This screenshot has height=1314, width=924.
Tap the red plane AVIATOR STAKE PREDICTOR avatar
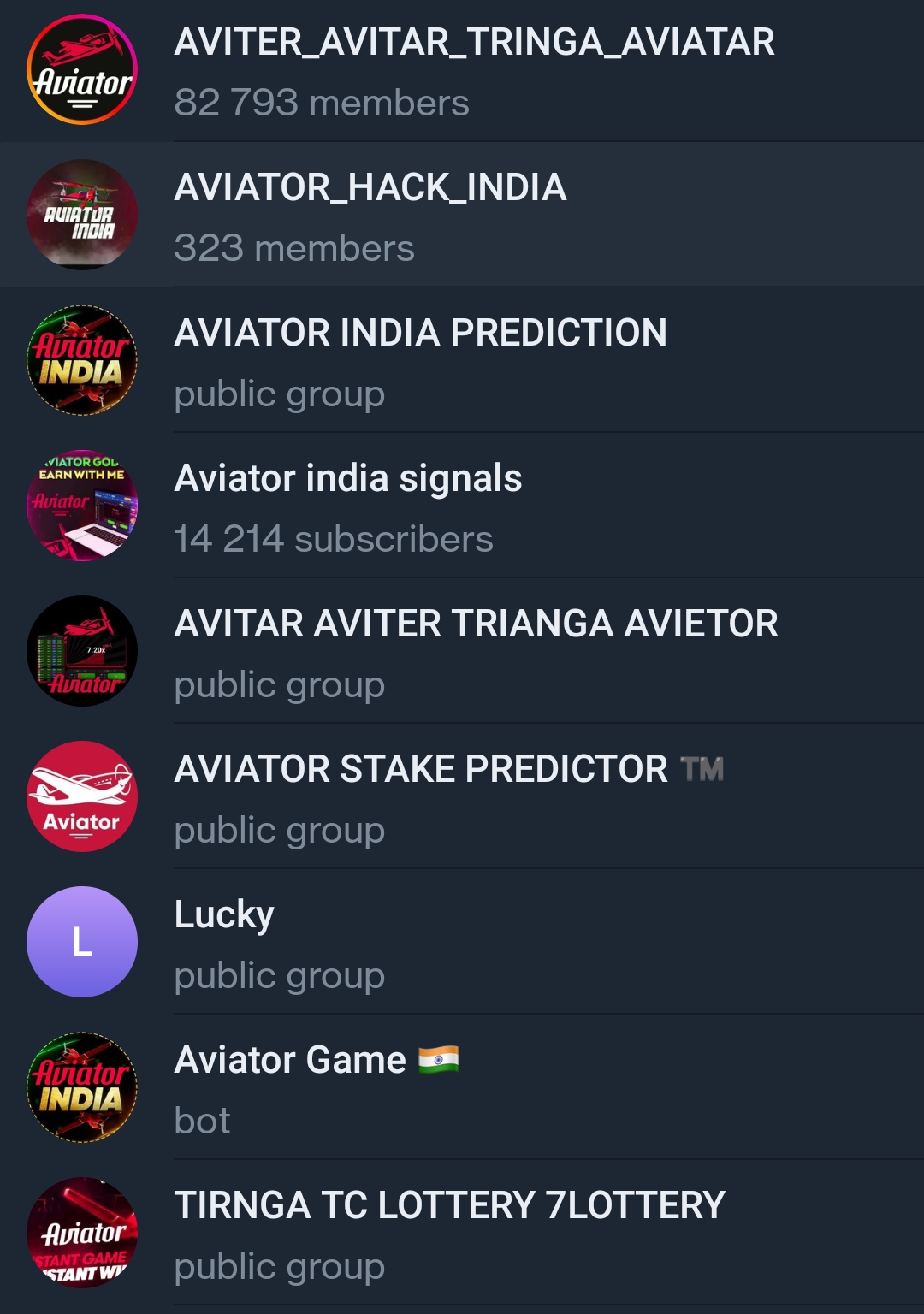pyautogui.click(x=82, y=796)
